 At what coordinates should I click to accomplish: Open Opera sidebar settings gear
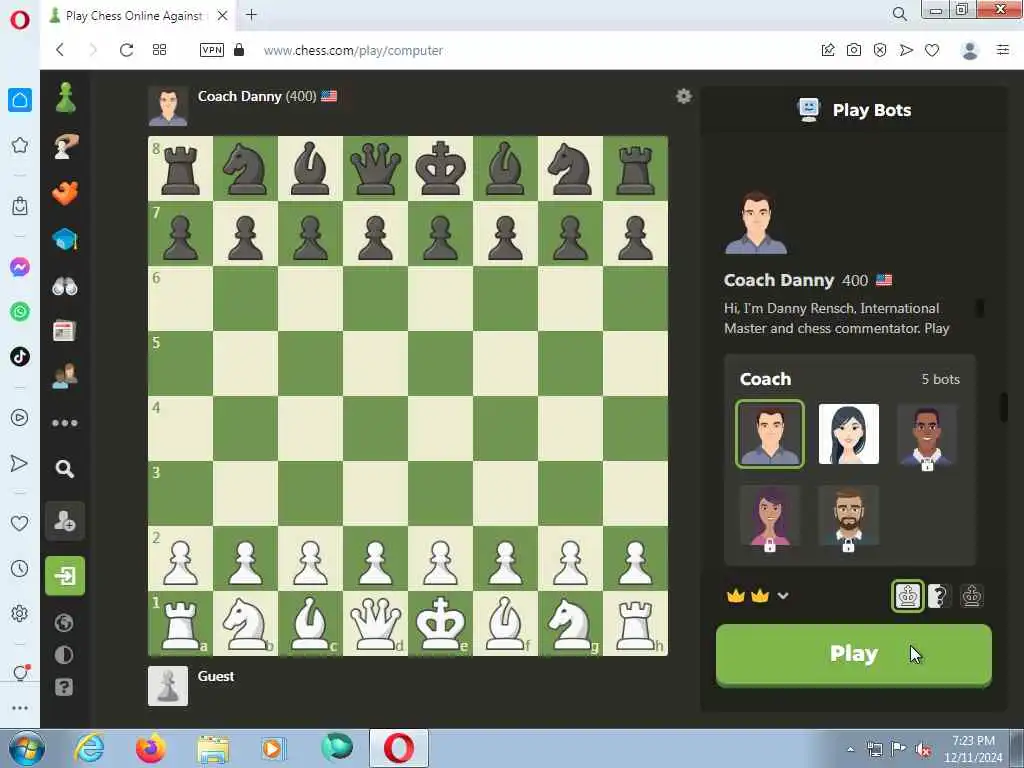point(20,614)
